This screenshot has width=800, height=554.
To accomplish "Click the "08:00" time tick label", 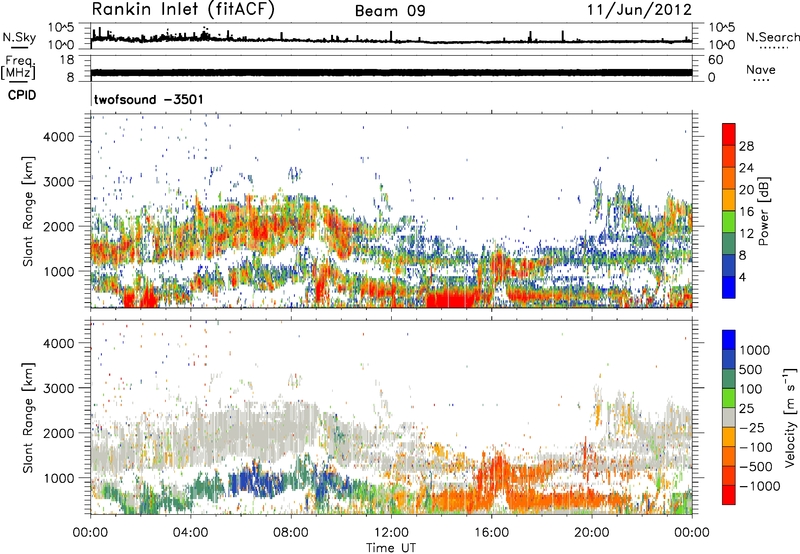I will [x=291, y=533].
